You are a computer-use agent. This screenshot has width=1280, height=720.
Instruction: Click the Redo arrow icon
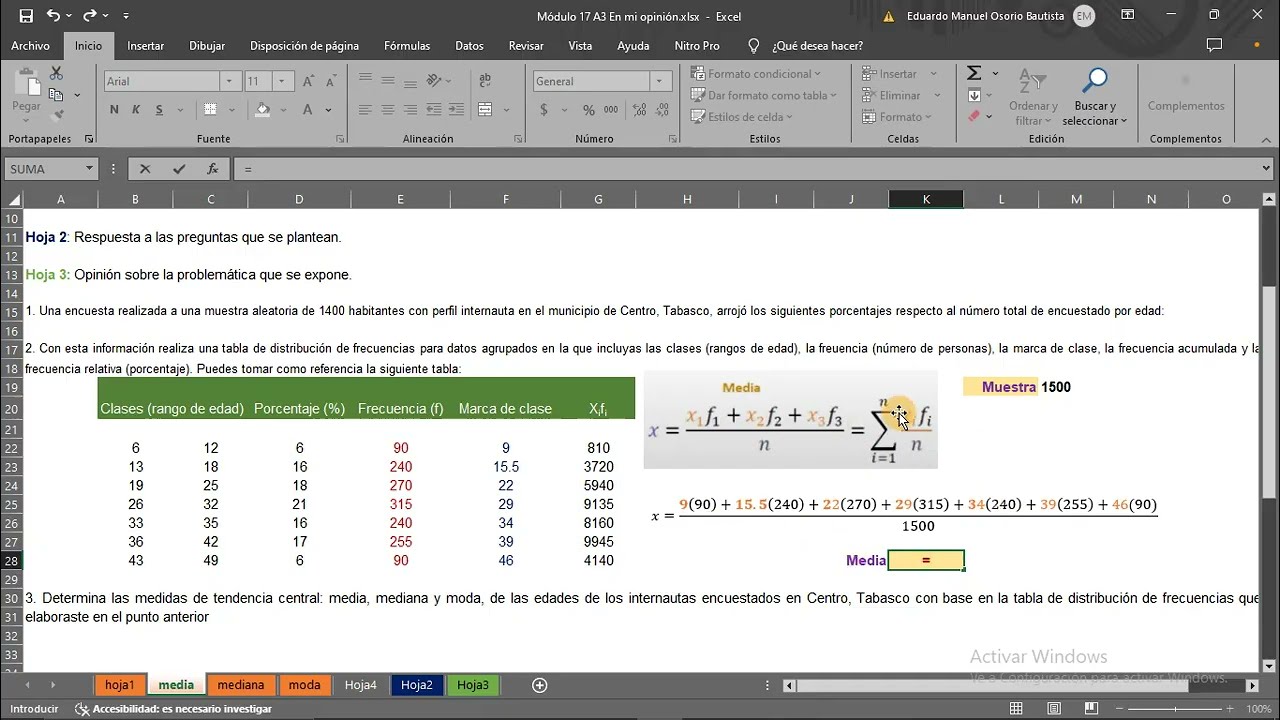coord(89,16)
